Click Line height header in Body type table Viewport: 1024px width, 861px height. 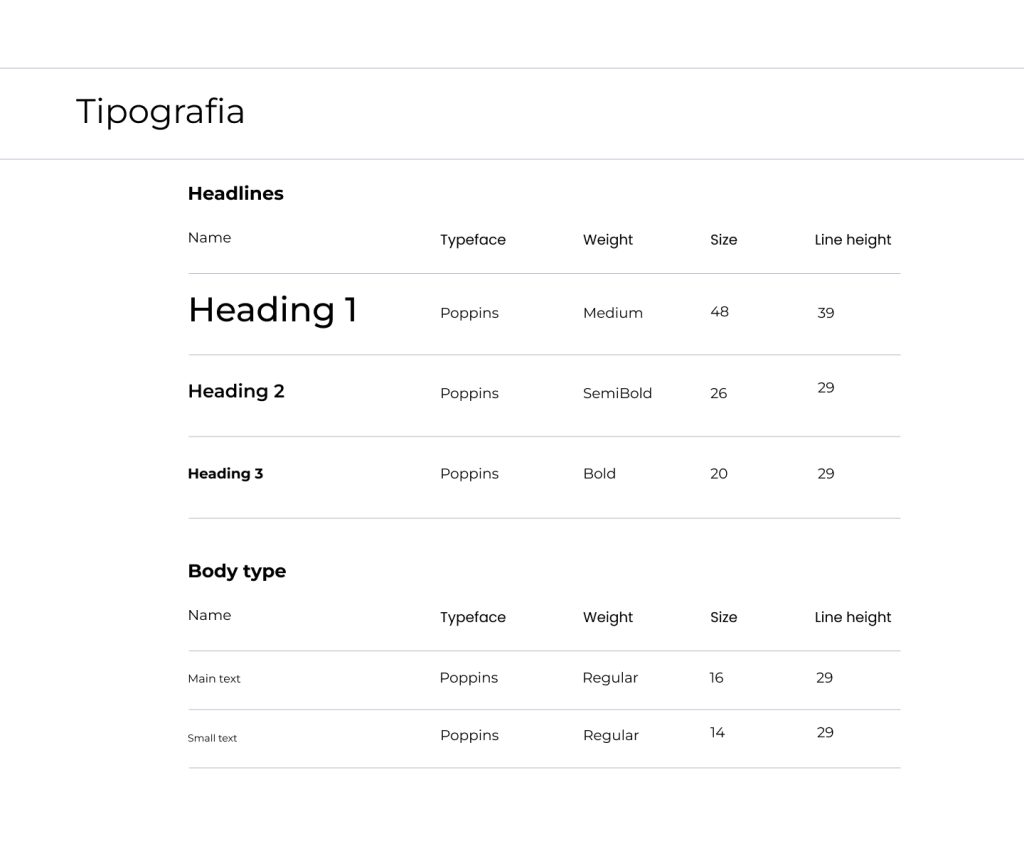(x=853, y=618)
